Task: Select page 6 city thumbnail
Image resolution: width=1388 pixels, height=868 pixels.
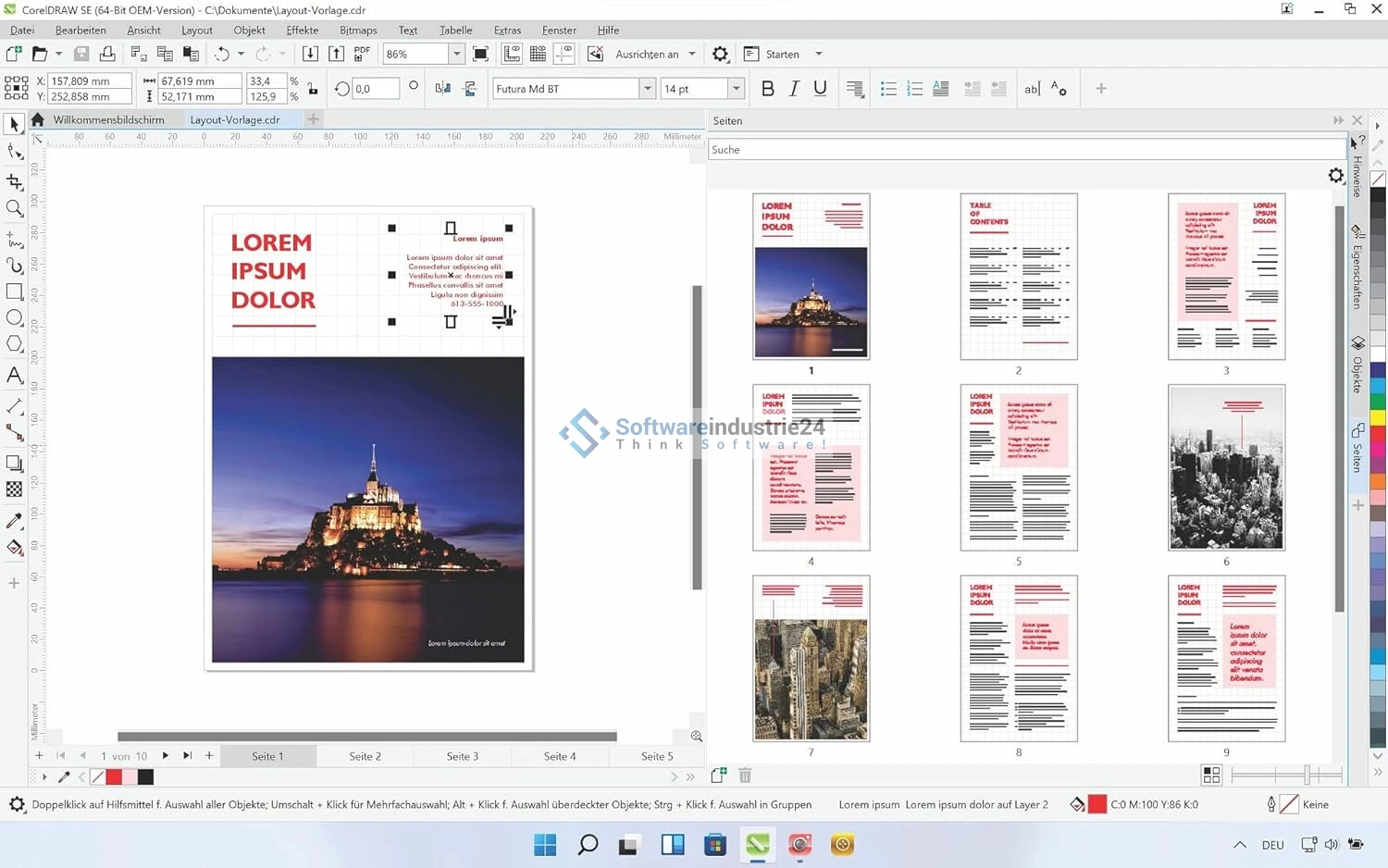Action: click(x=1226, y=467)
